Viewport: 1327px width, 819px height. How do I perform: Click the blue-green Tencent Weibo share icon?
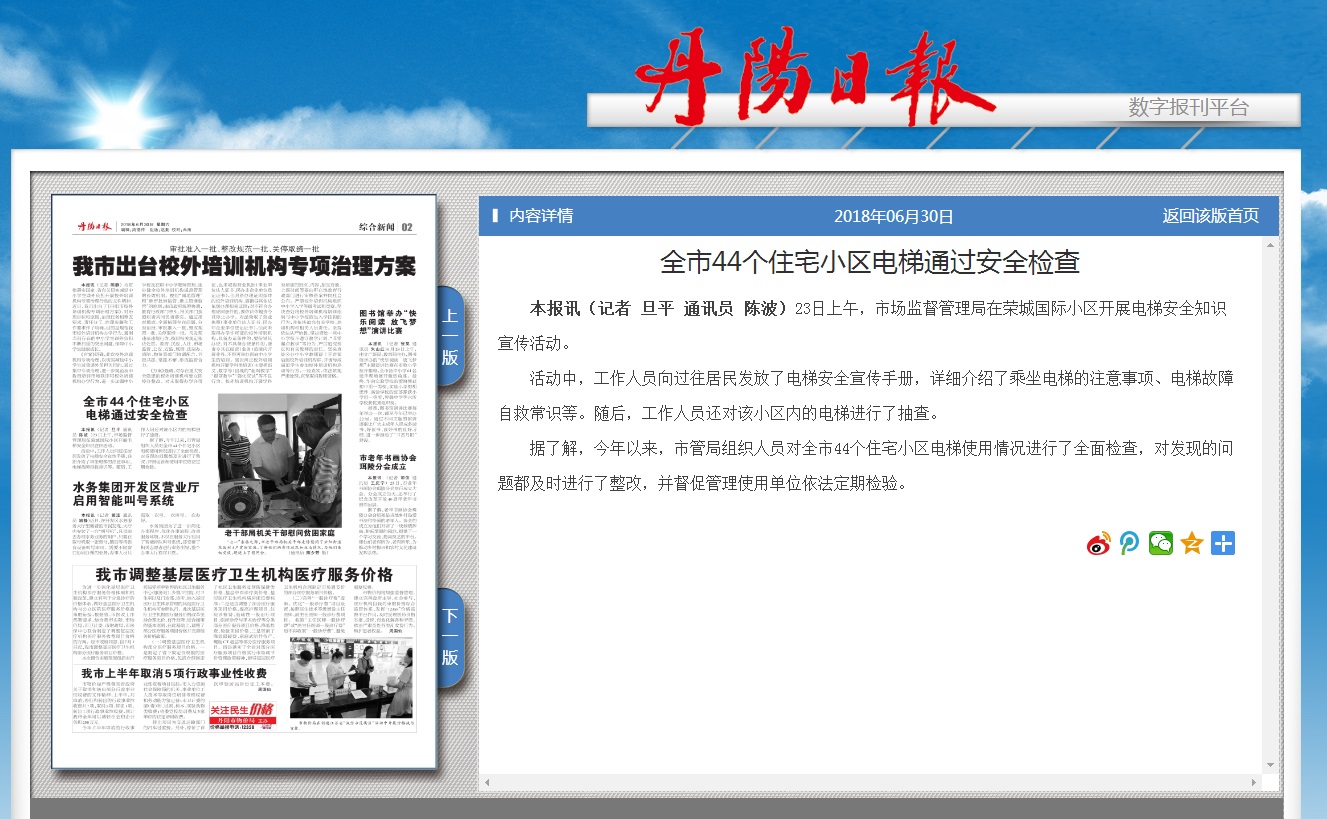tap(1130, 543)
